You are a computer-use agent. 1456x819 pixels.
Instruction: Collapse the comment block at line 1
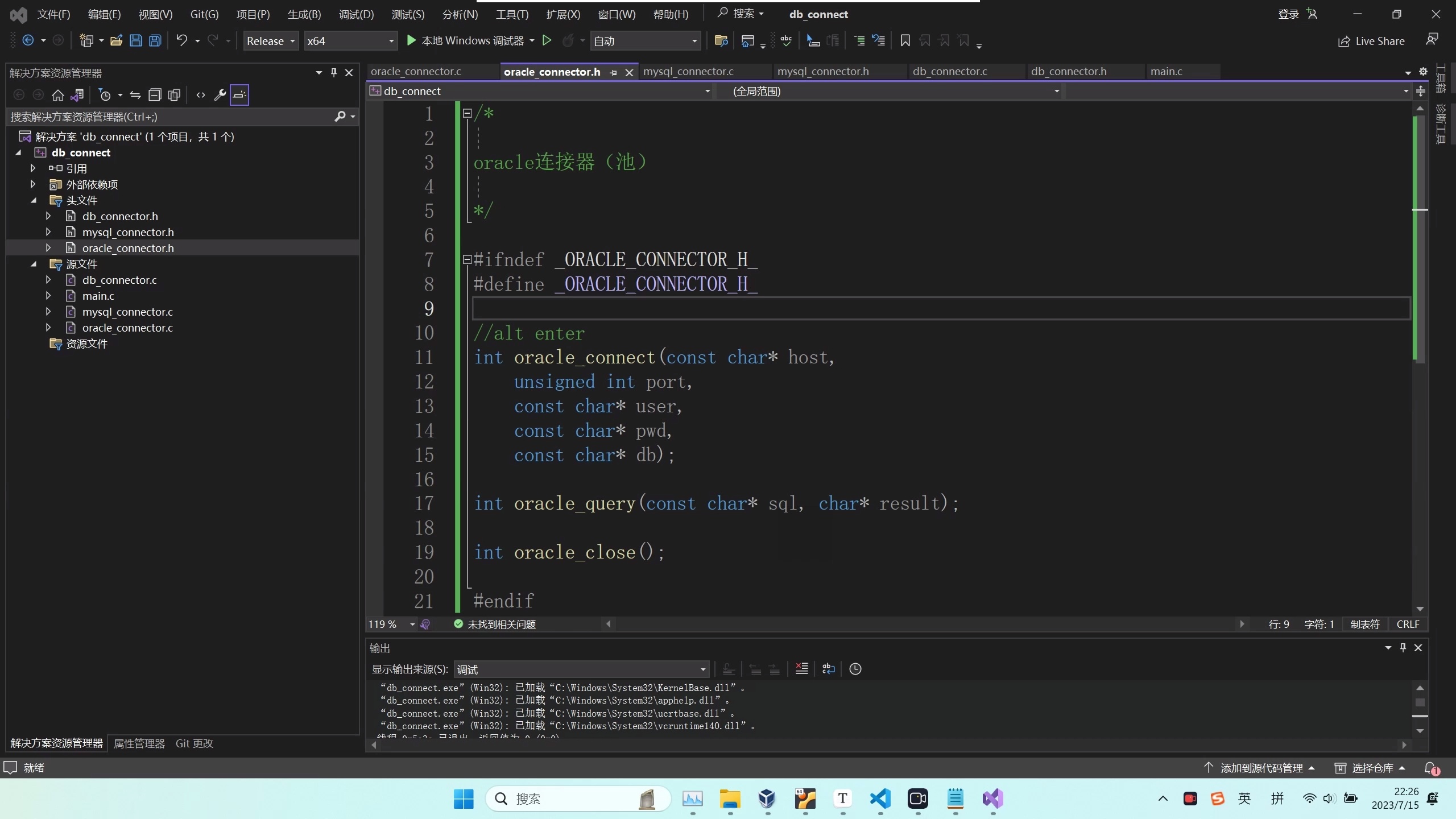tap(468, 113)
